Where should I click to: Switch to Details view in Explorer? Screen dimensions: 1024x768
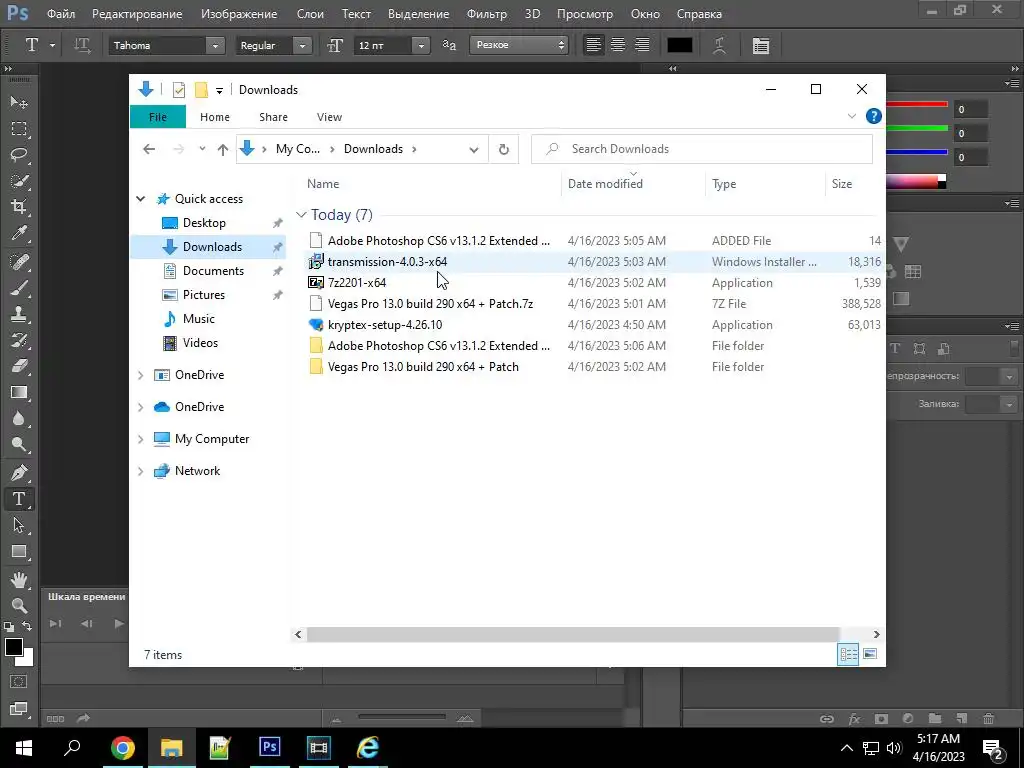tap(848, 654)
